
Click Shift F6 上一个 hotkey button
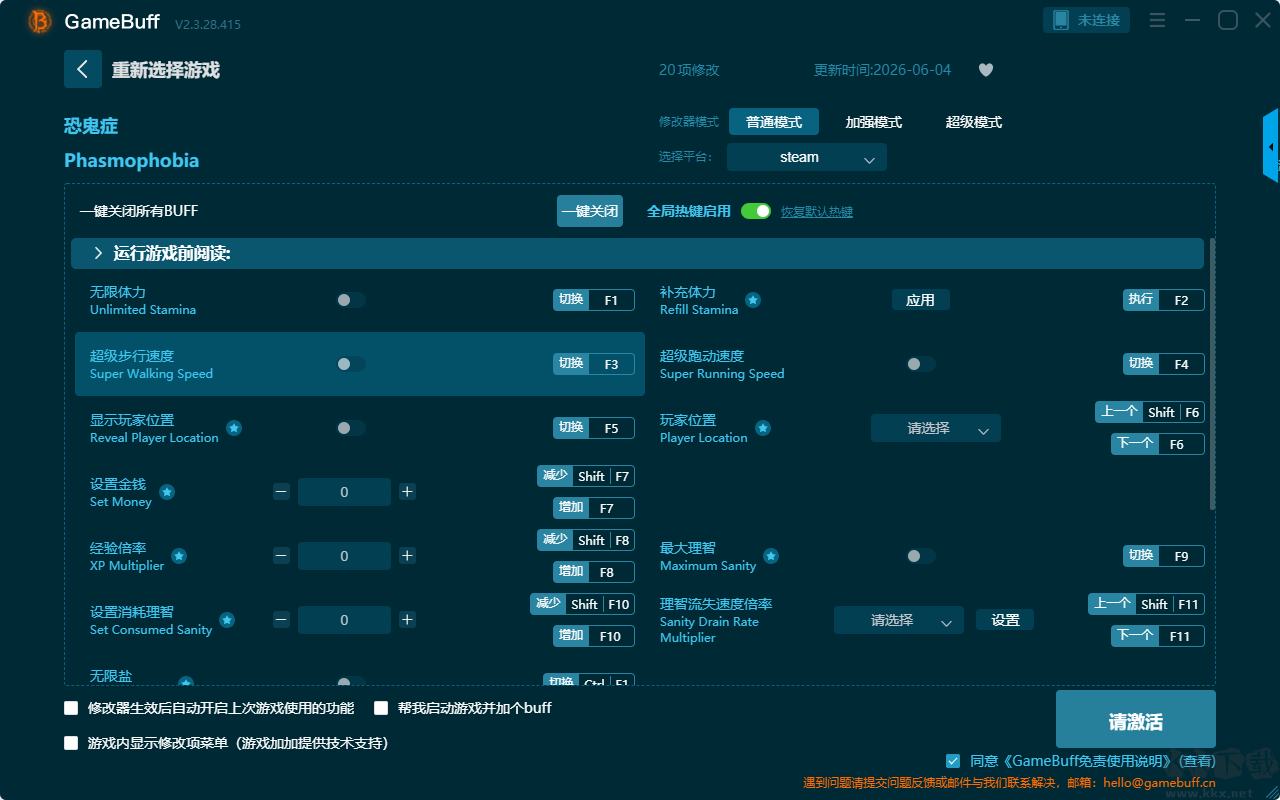click(x=1150, y=412)
